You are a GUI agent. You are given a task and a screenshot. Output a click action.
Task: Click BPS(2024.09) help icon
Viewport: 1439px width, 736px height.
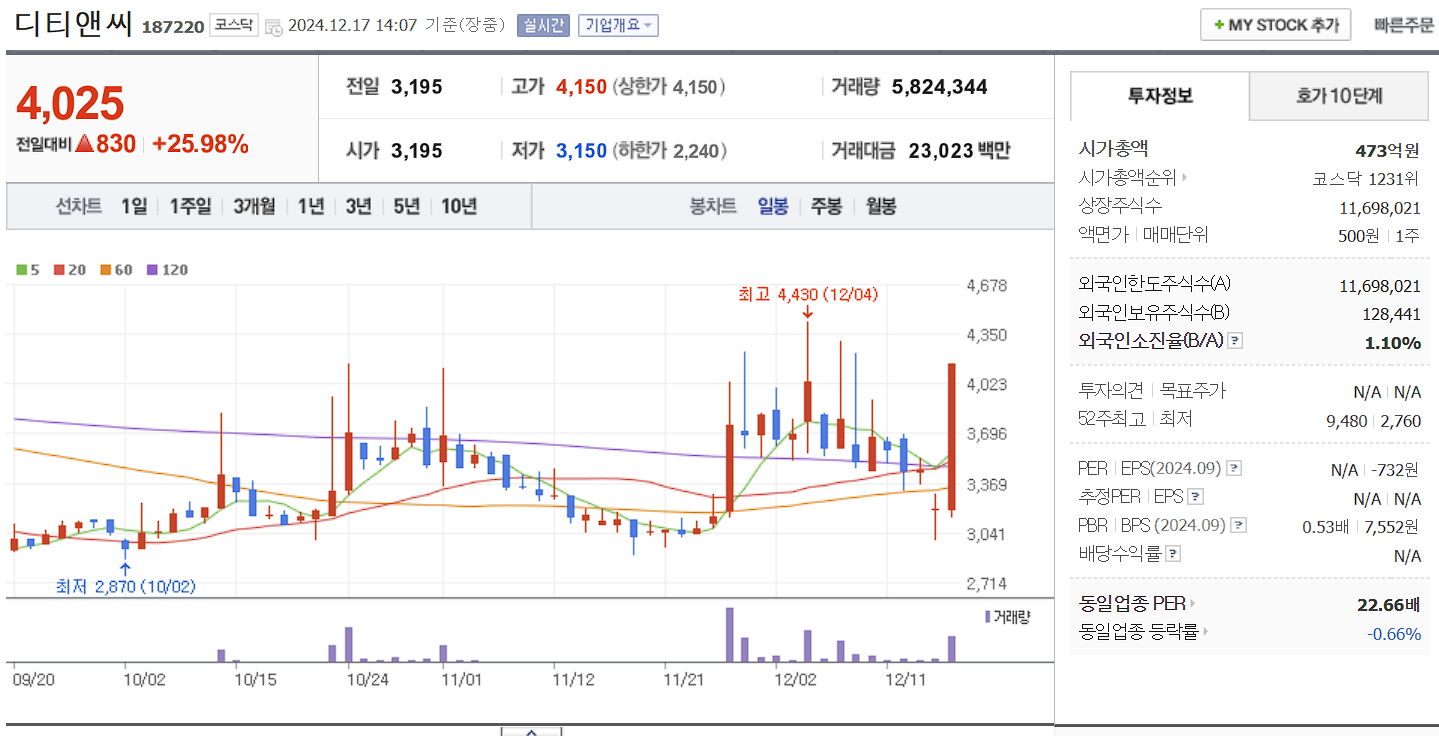tap(1238, 524)
